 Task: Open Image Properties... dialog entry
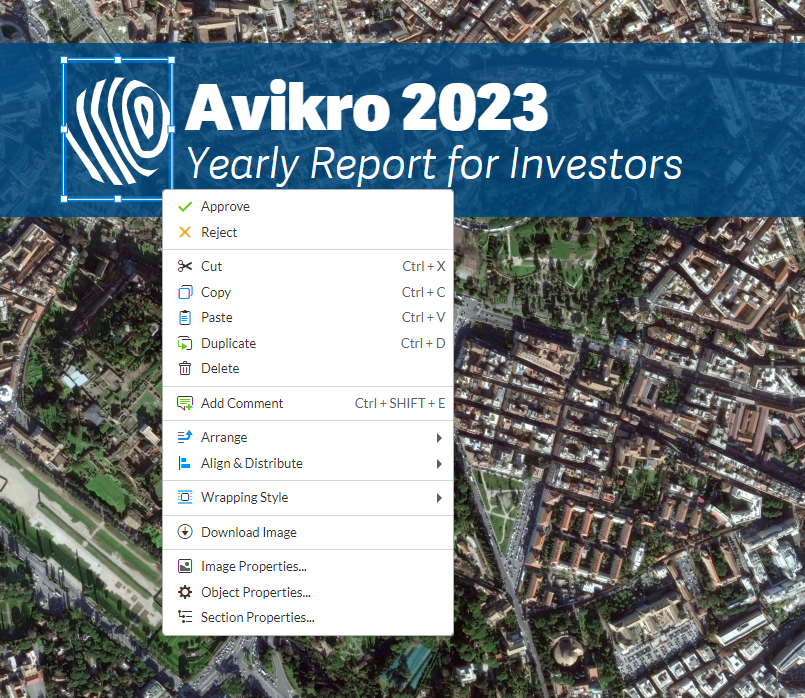point(308,566)
